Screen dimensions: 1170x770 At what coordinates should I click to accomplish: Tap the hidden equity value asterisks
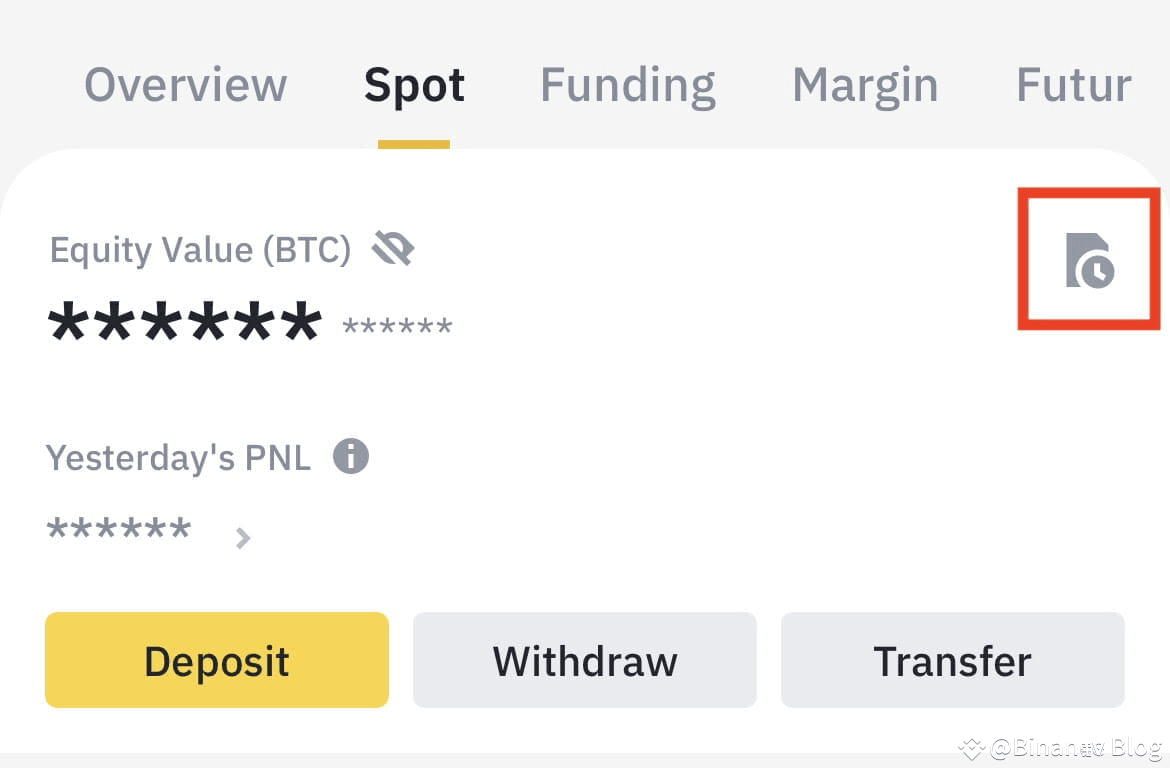[184, 322]
